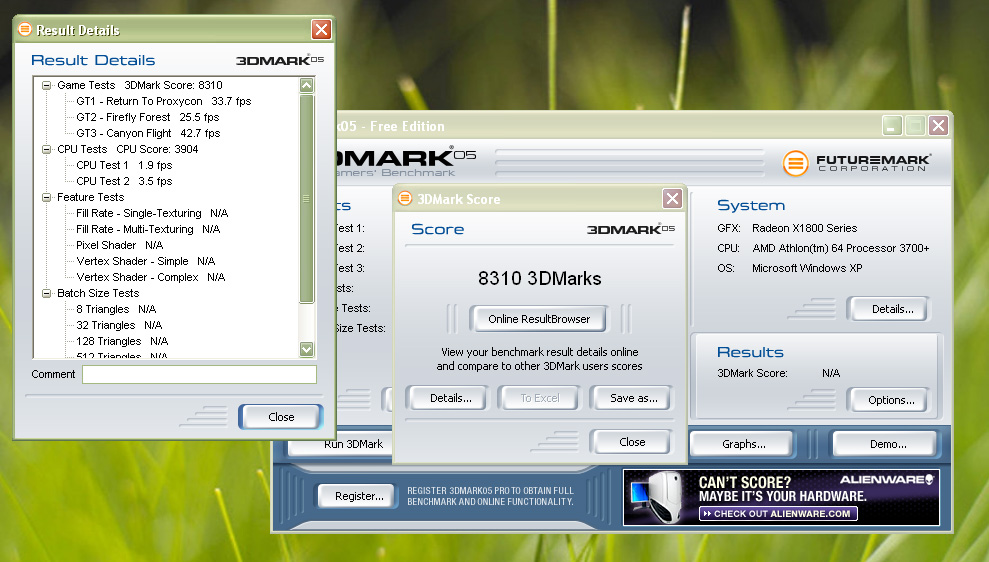
Task: Click the Futuremark orange logo icon
Action: (x=795, y=163)
